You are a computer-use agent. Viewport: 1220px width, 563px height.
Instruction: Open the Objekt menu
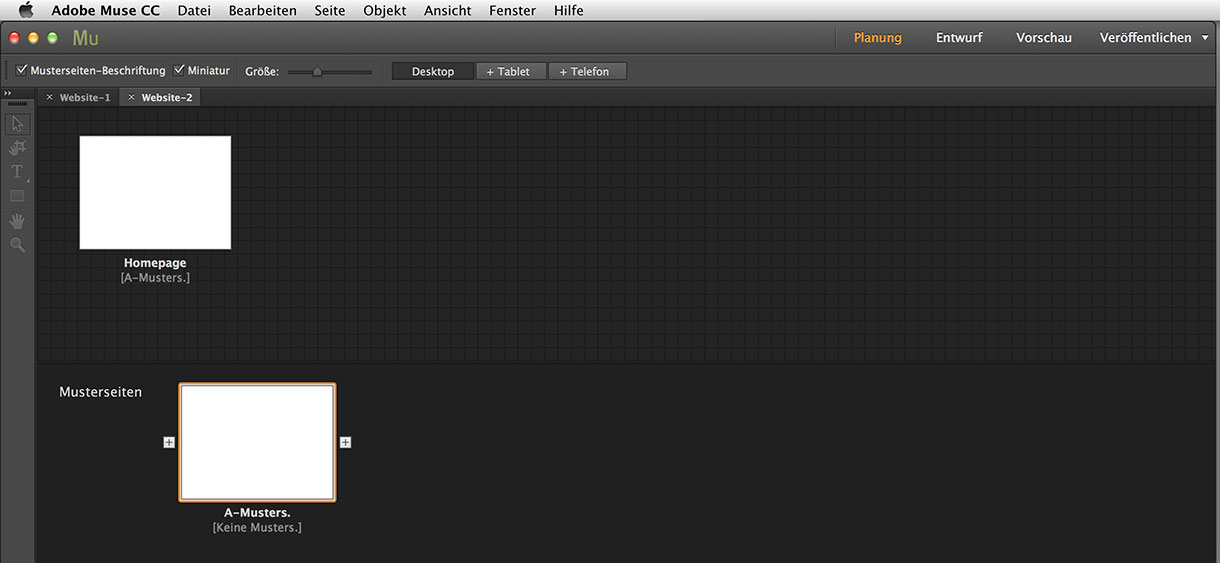385,10
